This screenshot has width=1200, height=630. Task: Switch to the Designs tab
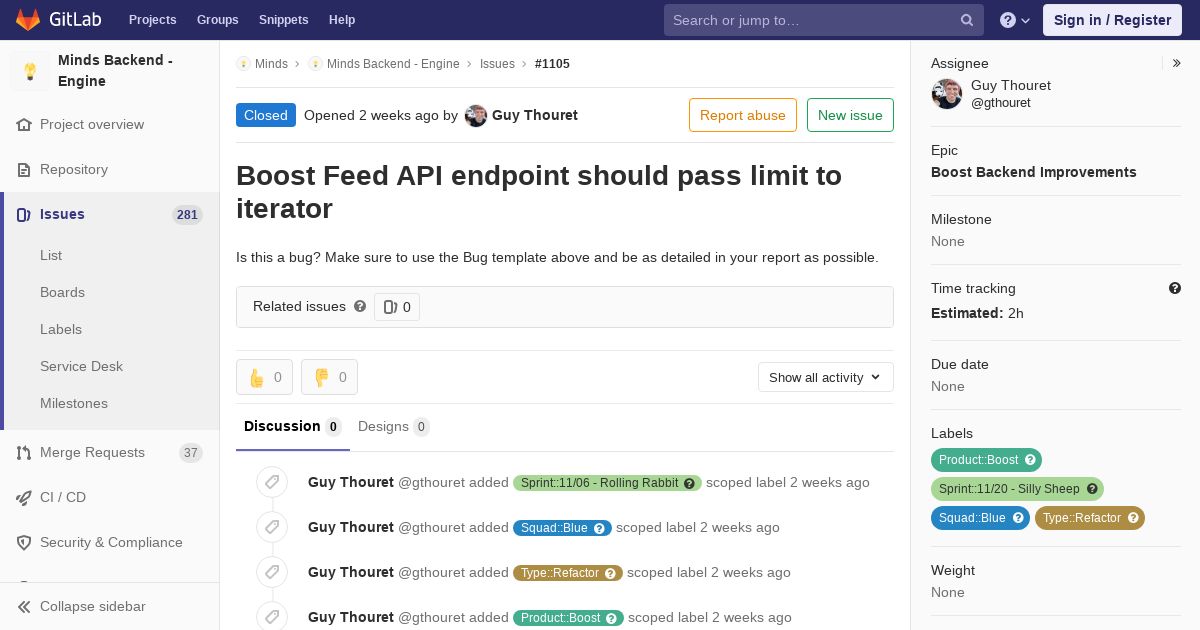(x=393, y=427)
